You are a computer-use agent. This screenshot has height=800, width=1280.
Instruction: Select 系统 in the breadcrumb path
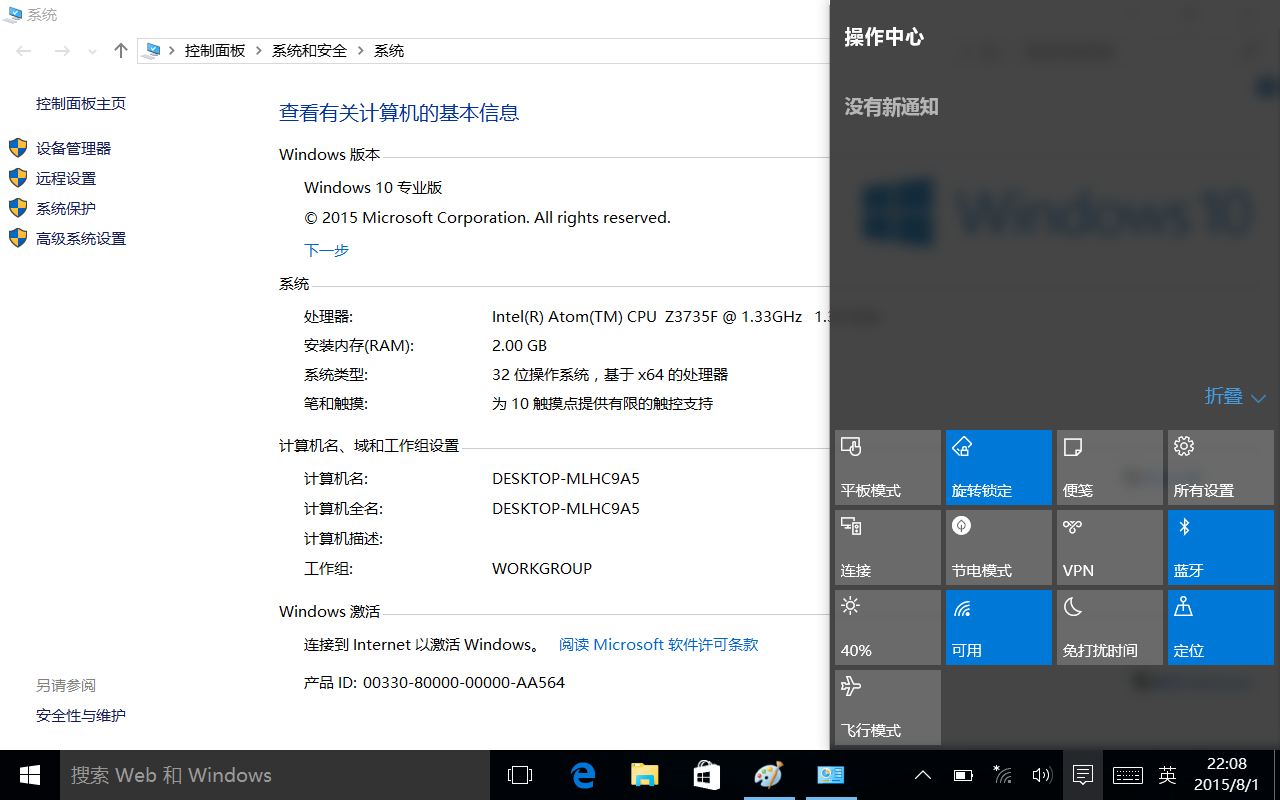(389, 51)
